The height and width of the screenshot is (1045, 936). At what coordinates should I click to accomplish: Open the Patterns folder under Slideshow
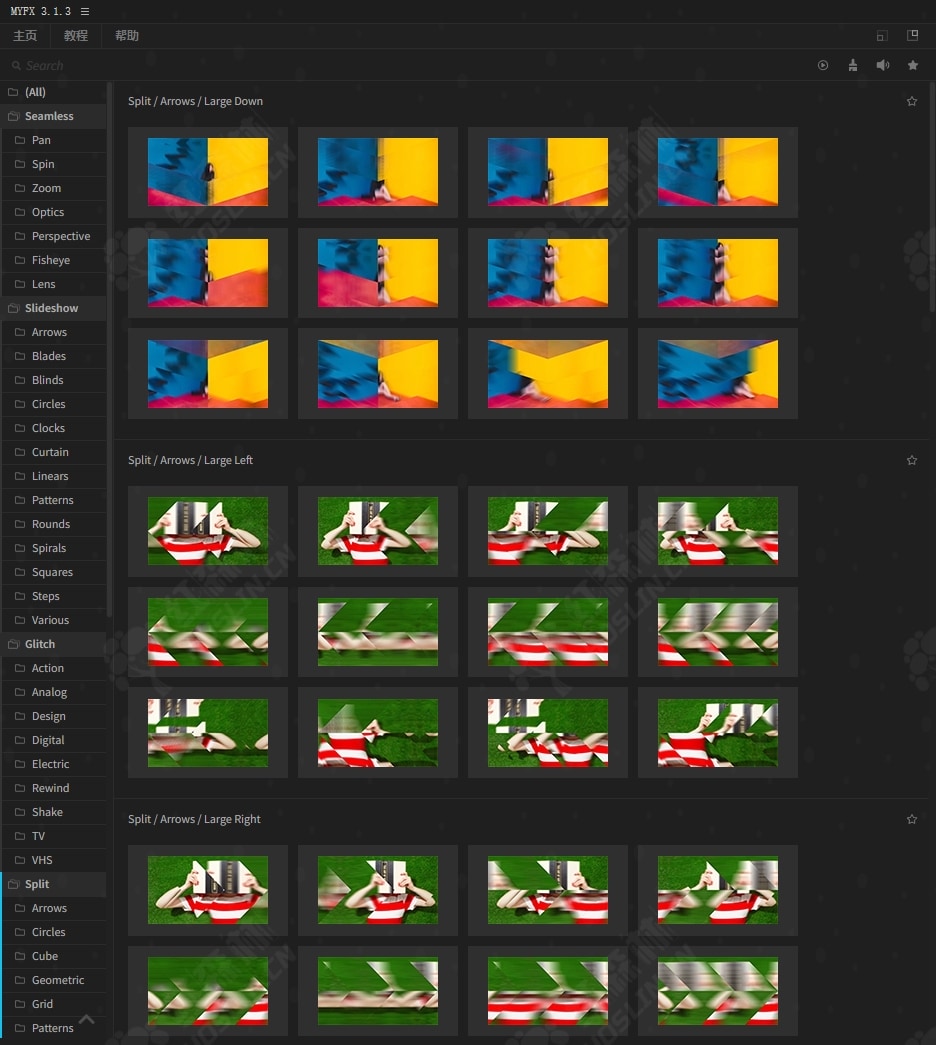(54, 500)
